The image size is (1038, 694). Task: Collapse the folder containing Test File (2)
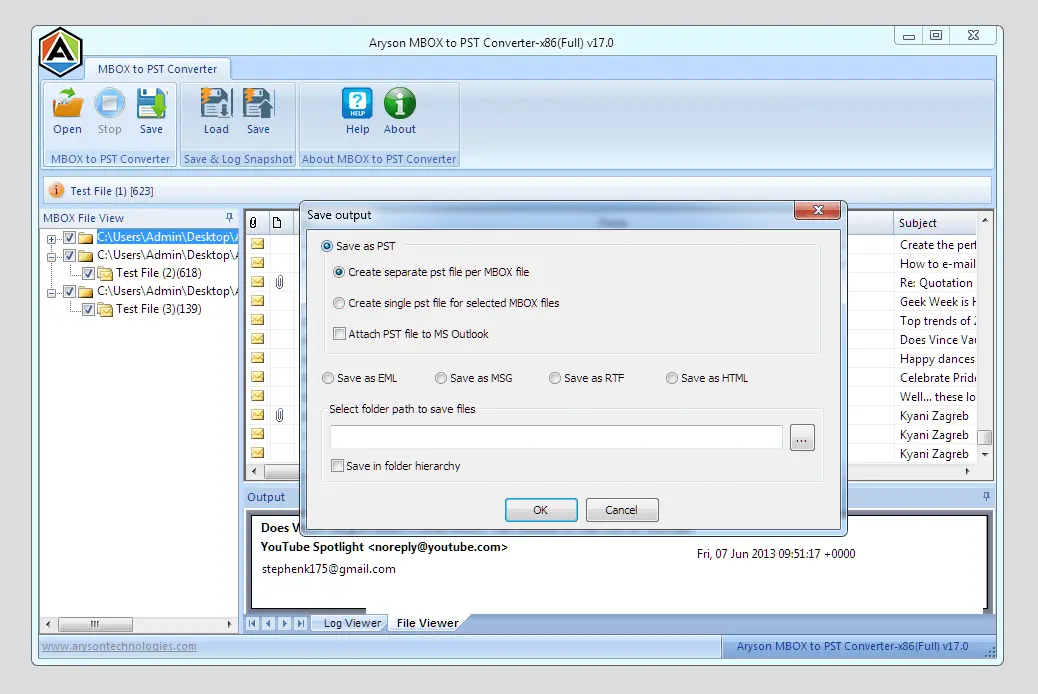(51, 256)
